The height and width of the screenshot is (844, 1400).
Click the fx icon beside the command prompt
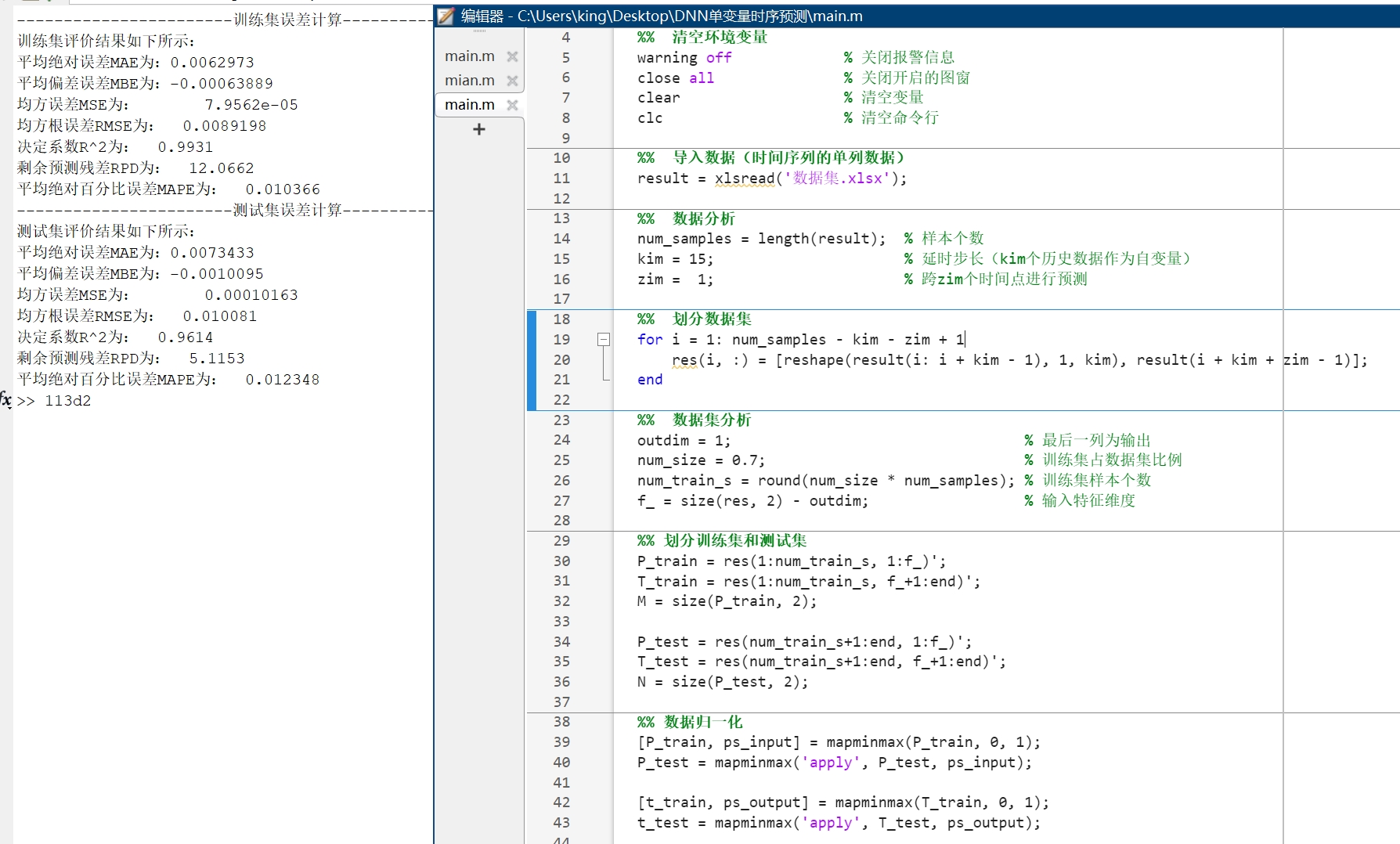point(6,401)
